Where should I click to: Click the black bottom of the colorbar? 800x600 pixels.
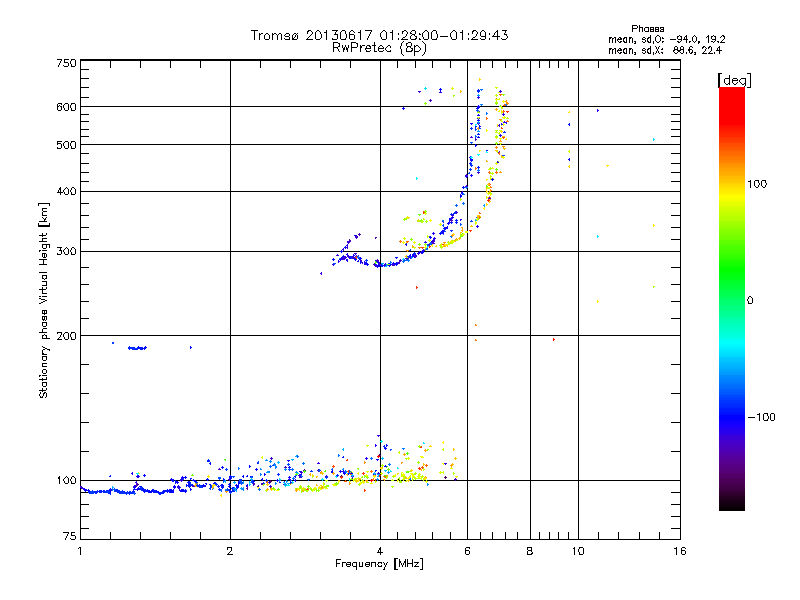732,503
